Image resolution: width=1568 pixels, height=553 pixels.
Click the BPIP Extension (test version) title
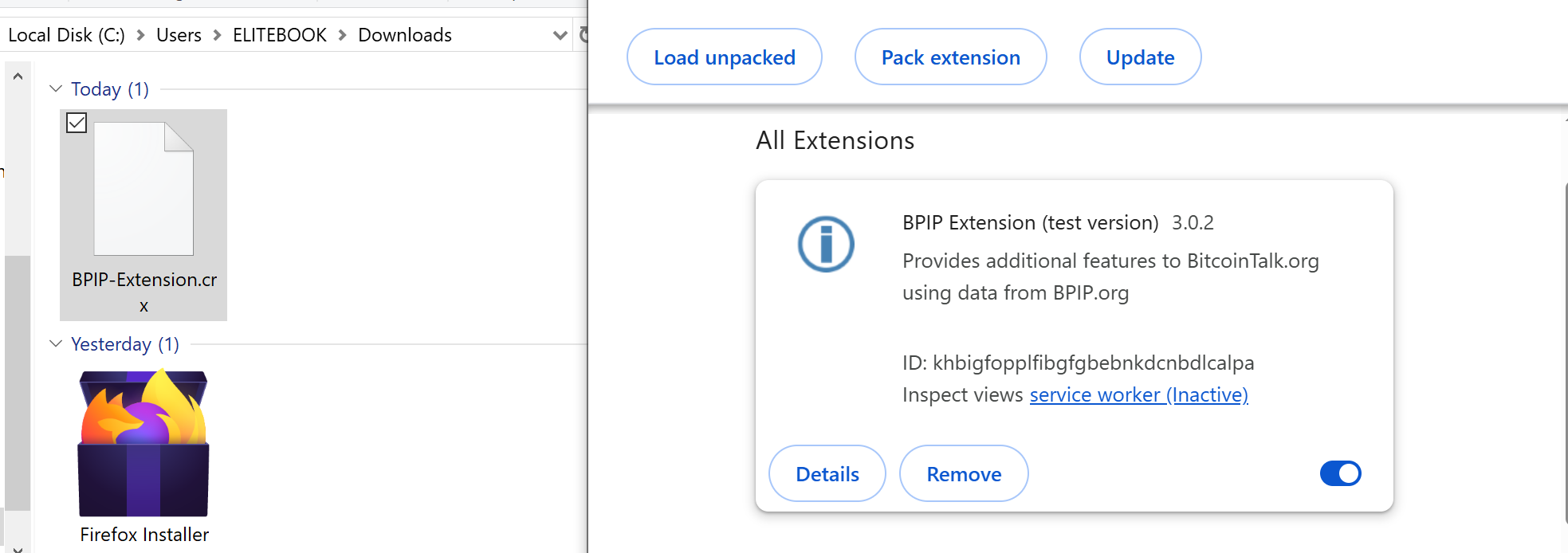pyautogui.click(x=1031, y=222)
